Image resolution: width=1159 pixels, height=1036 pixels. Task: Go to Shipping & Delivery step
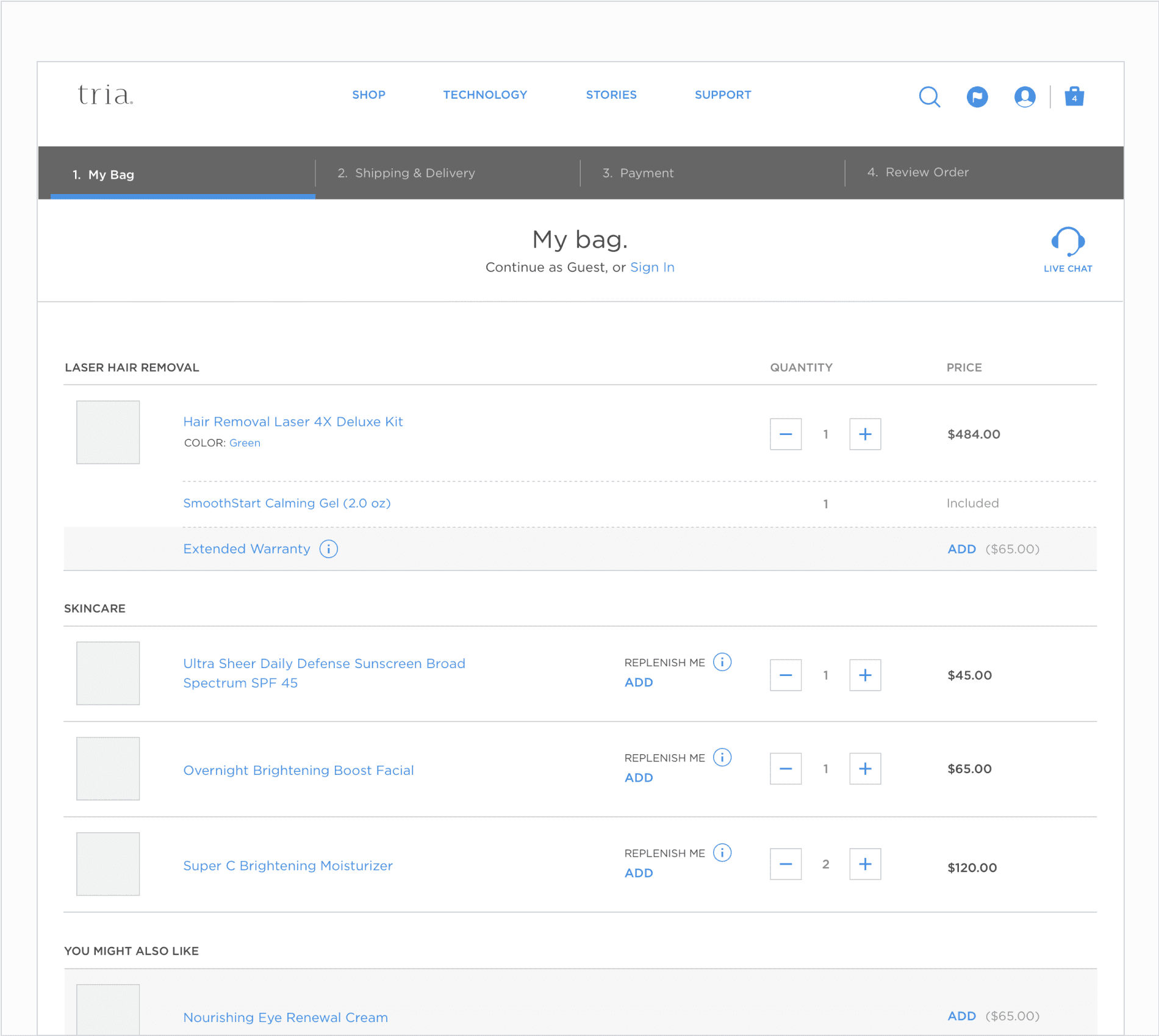coord(406,173)
